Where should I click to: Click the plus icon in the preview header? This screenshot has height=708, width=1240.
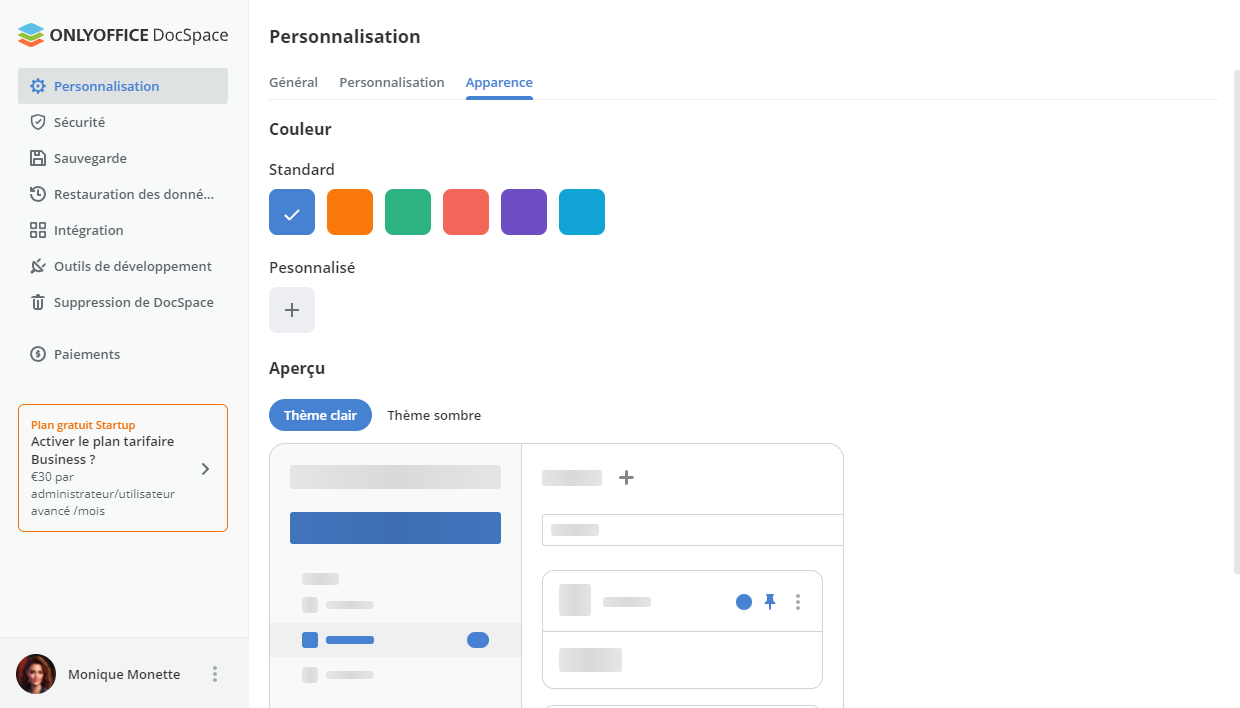(627, 478)
